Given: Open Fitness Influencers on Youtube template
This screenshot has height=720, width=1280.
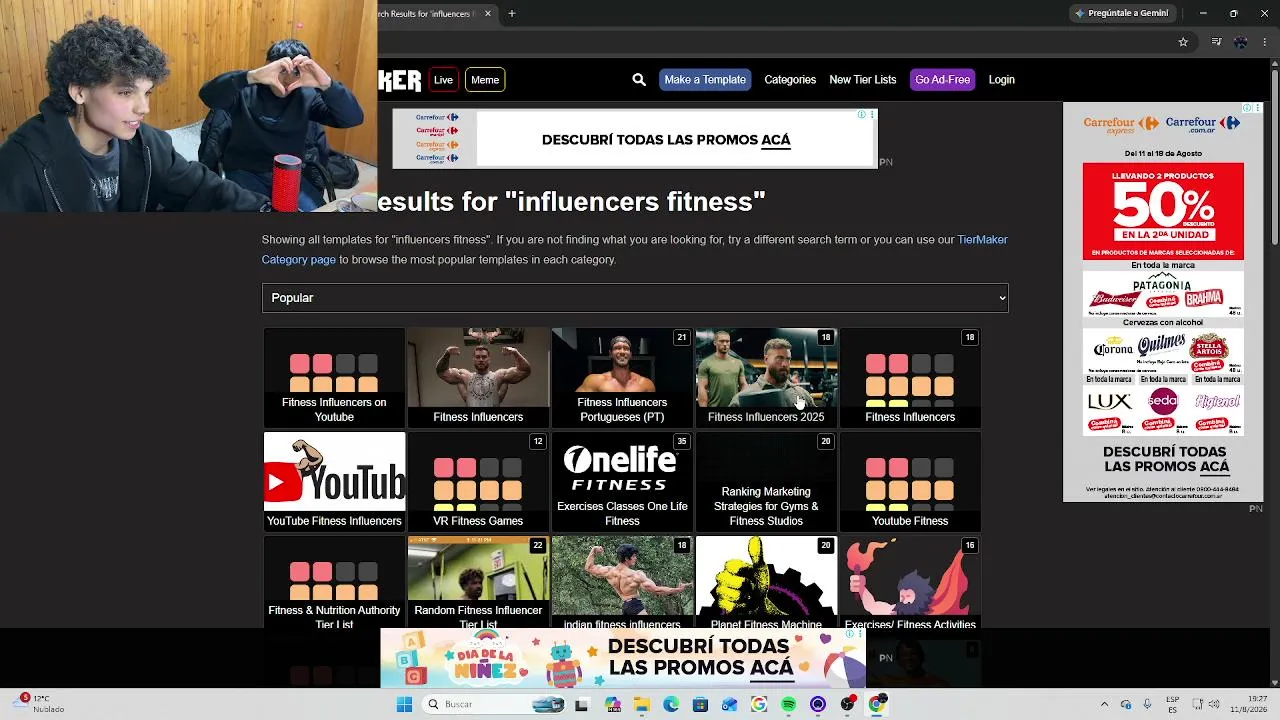Looking at the screenshot, I should point(334,378).
